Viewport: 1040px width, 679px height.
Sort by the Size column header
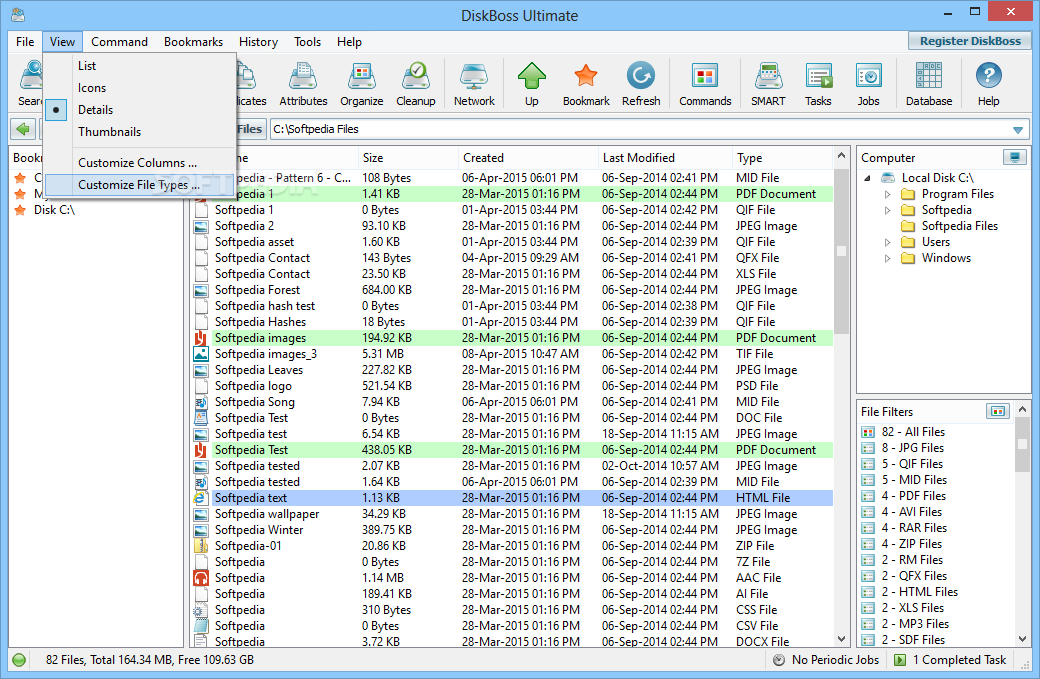tap(407, 158)
